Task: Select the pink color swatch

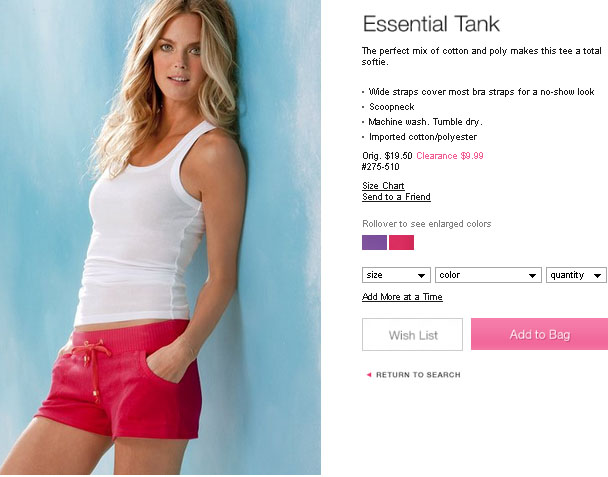Action: tap(401, 242)
